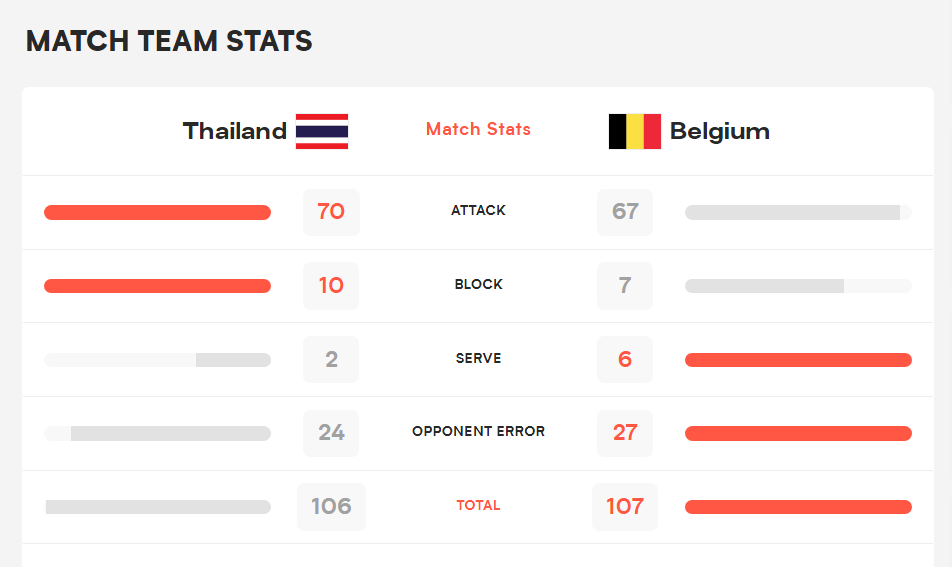This screenshot has height=567, width=952.
Task: Click the Thailand flag icon
Action: click(322, 131)
